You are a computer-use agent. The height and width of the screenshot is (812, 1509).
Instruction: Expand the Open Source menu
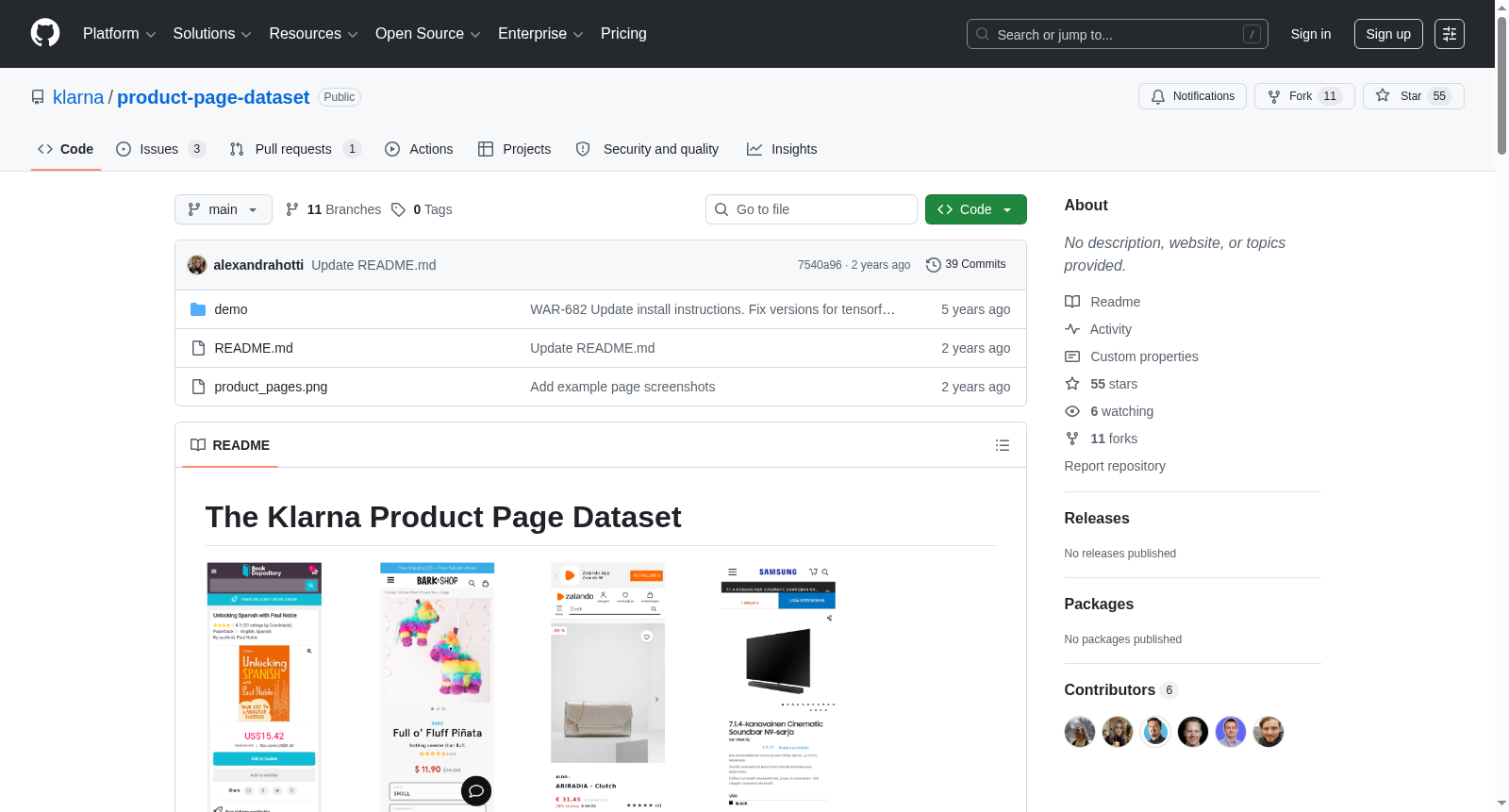428,34
